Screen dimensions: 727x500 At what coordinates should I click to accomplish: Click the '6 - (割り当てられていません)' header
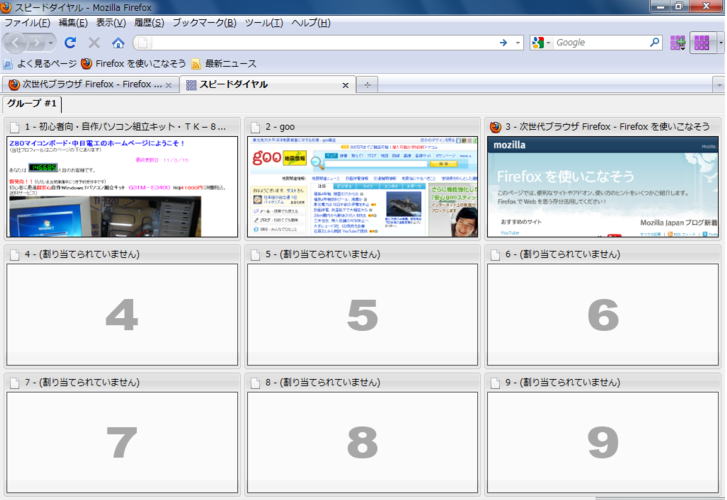pos(563,254)
